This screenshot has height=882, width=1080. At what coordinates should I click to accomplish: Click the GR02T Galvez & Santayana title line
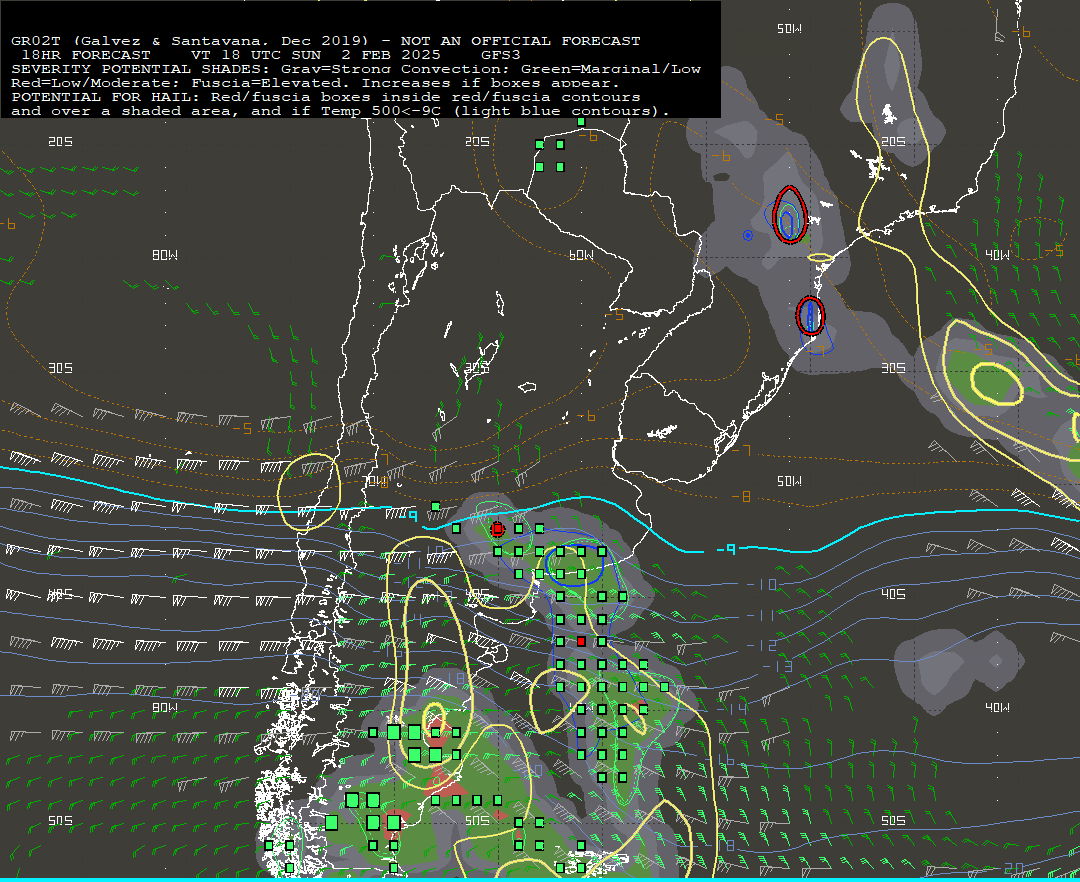coord(326,41)
